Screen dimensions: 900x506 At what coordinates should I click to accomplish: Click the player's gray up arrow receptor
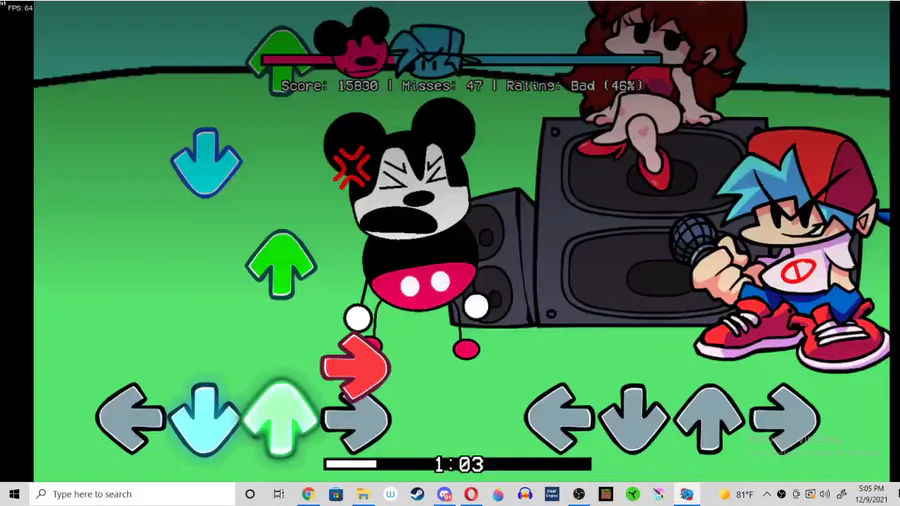(709, 419)
